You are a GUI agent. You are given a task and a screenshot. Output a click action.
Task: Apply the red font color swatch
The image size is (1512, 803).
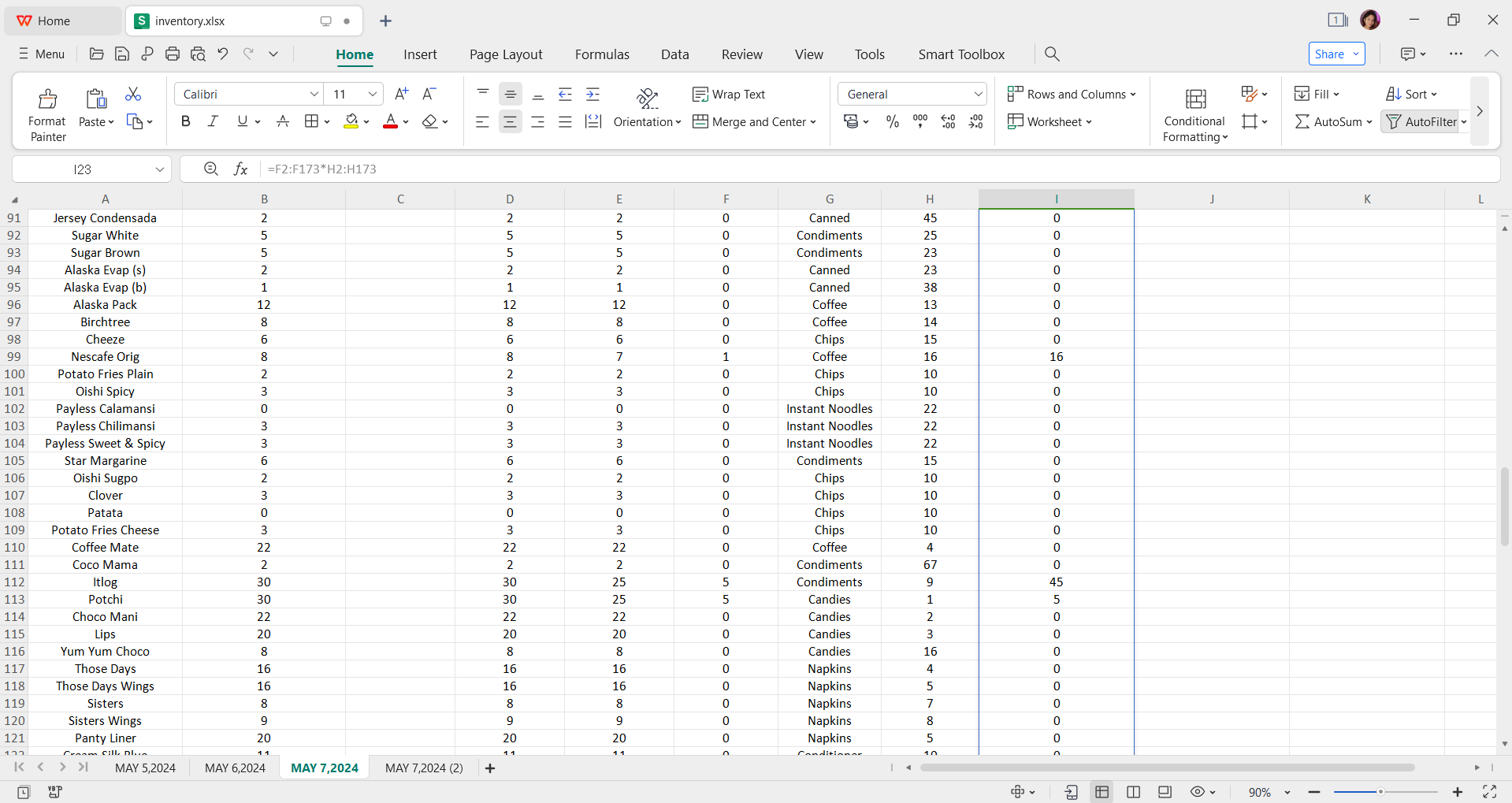point(390,121)
